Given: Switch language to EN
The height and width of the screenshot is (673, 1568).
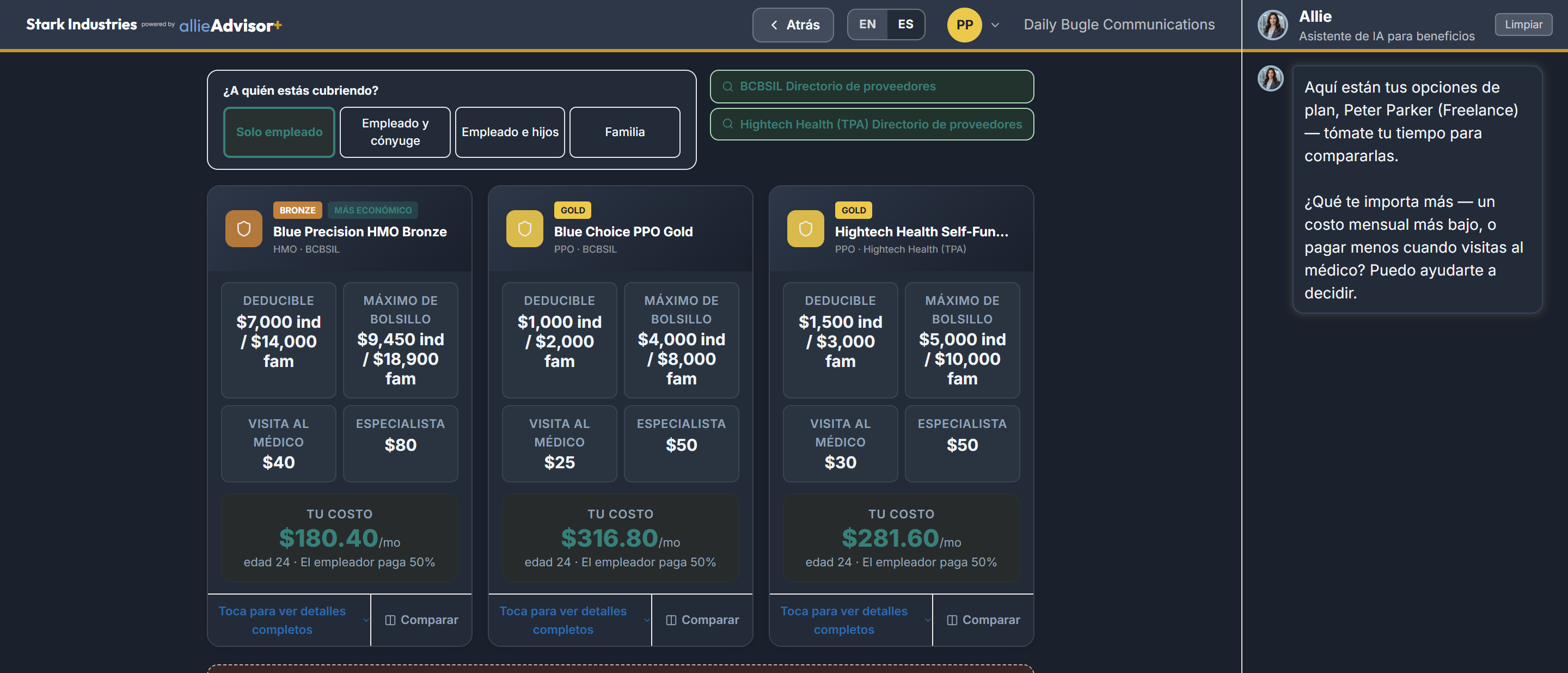Looking at the screenshot, I should (x=867, y=25).
